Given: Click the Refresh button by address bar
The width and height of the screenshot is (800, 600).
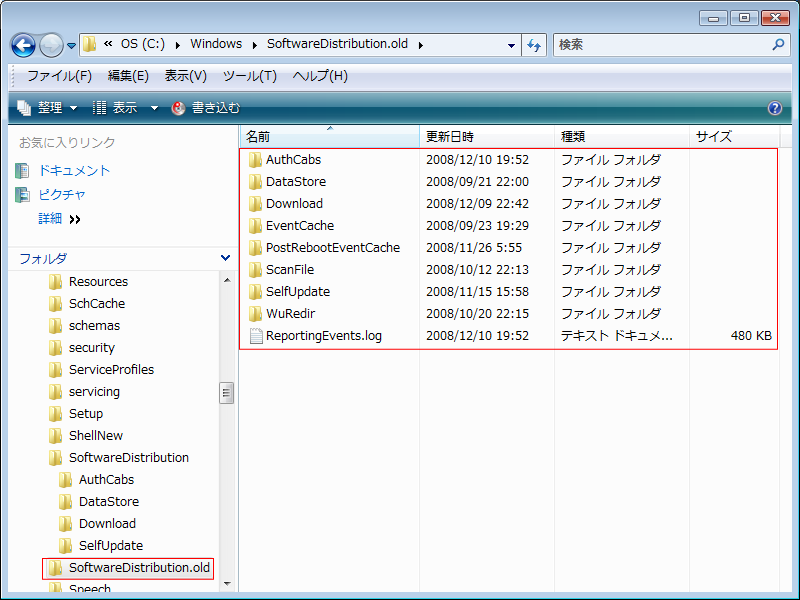Looking at the screenshot, I should coord(534,45).
